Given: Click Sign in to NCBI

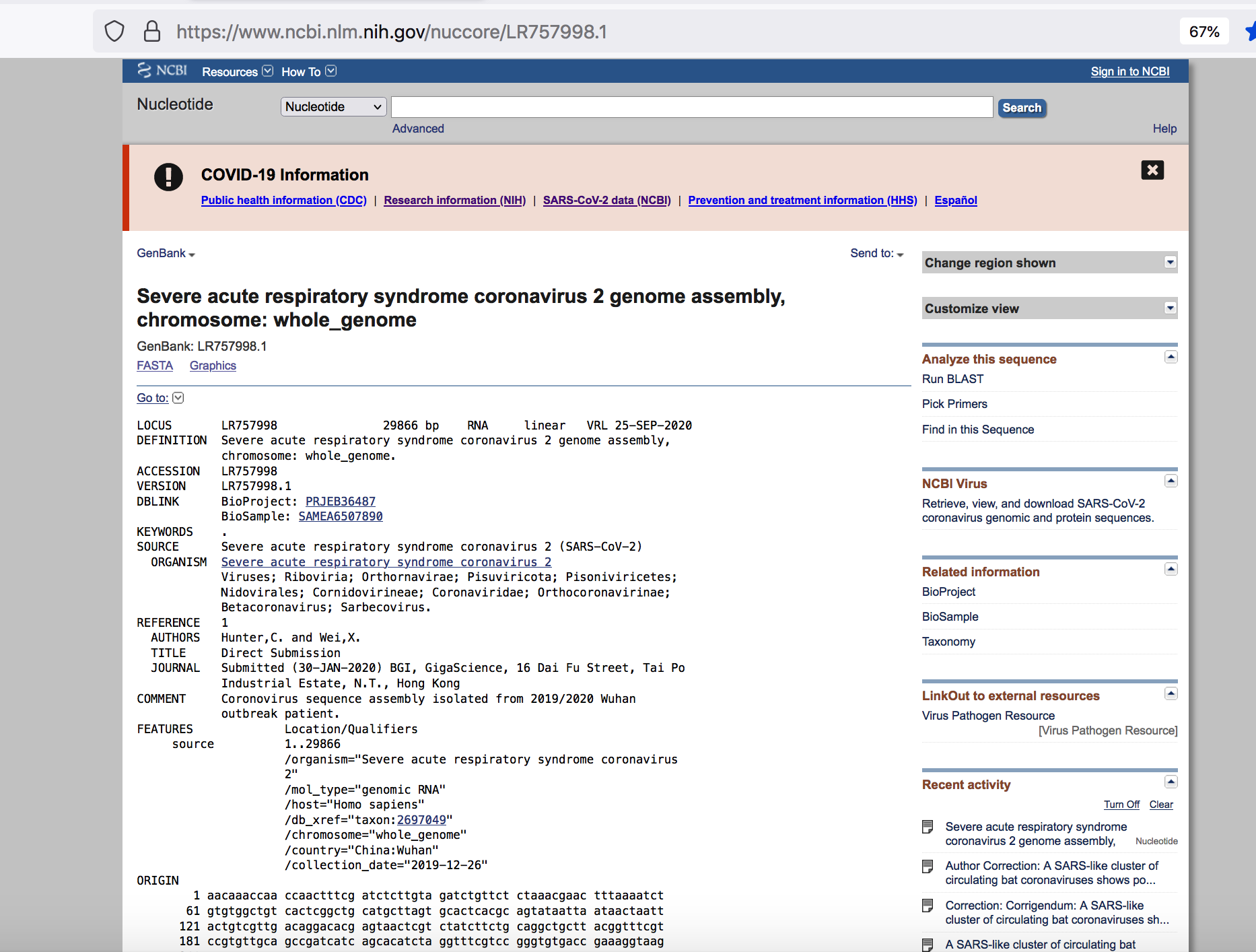Looking at the screenshot, I should point(1129,71).
